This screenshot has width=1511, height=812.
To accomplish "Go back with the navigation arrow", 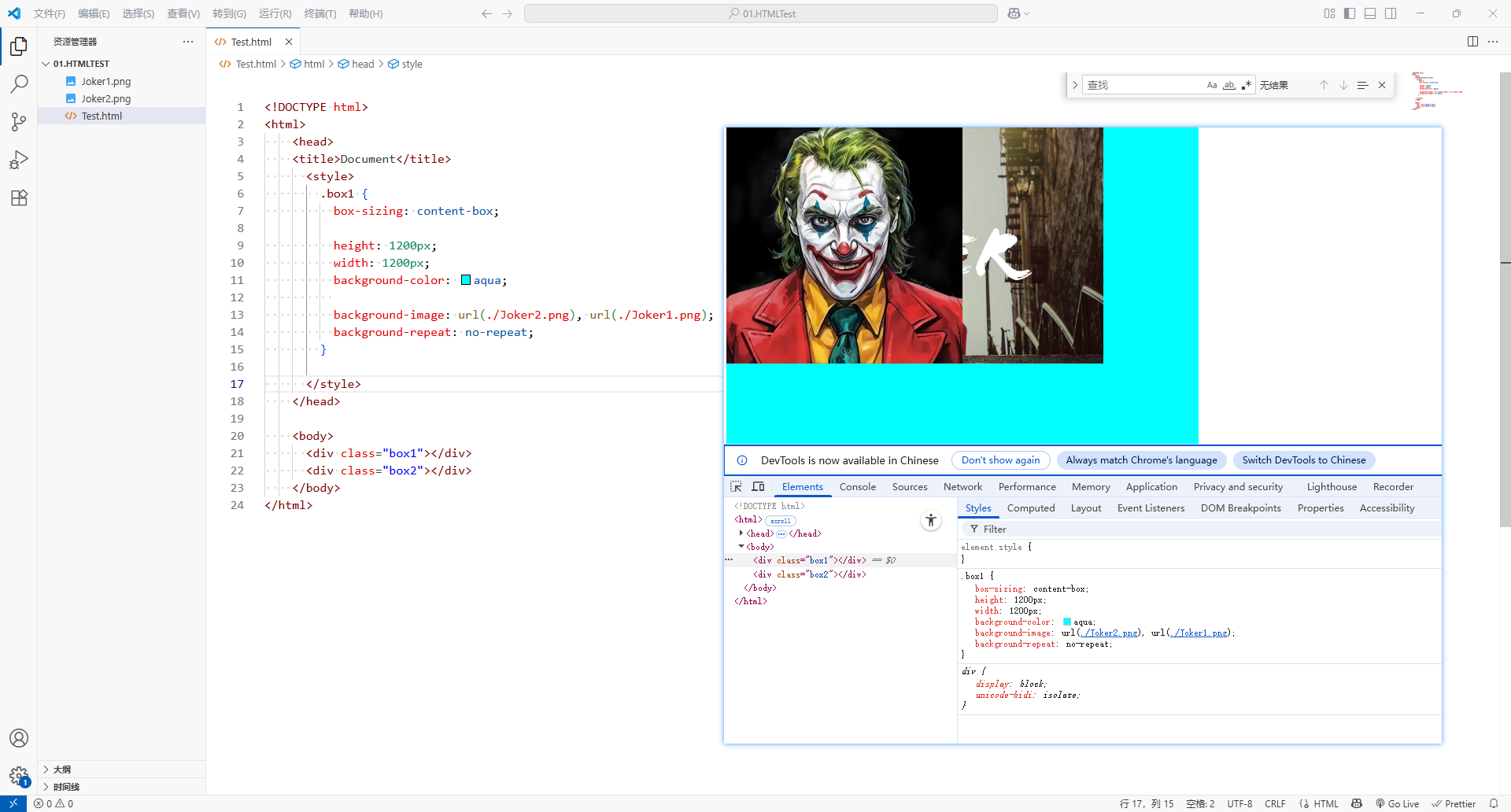I will coord(486,13).
